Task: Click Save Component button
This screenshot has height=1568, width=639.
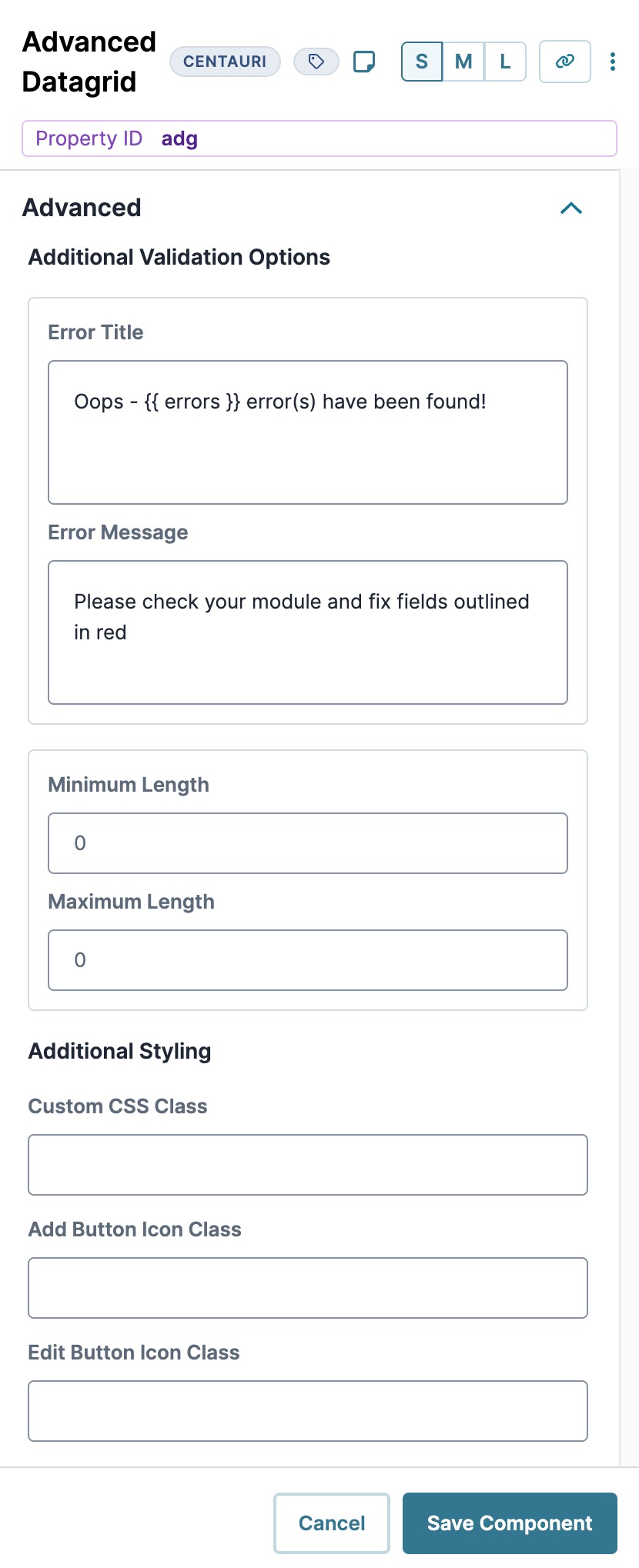Action: click(x=510, y=1523)
